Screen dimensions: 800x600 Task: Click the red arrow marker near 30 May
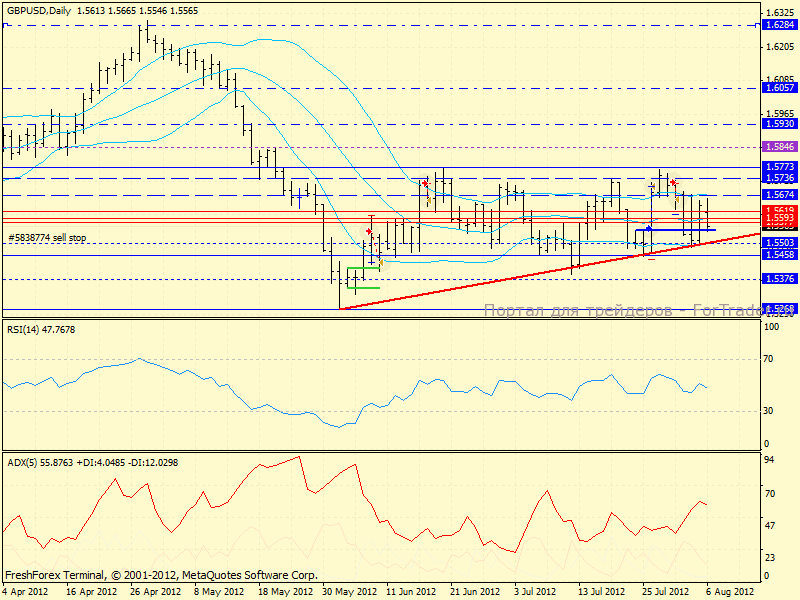(x=369, y=231)
